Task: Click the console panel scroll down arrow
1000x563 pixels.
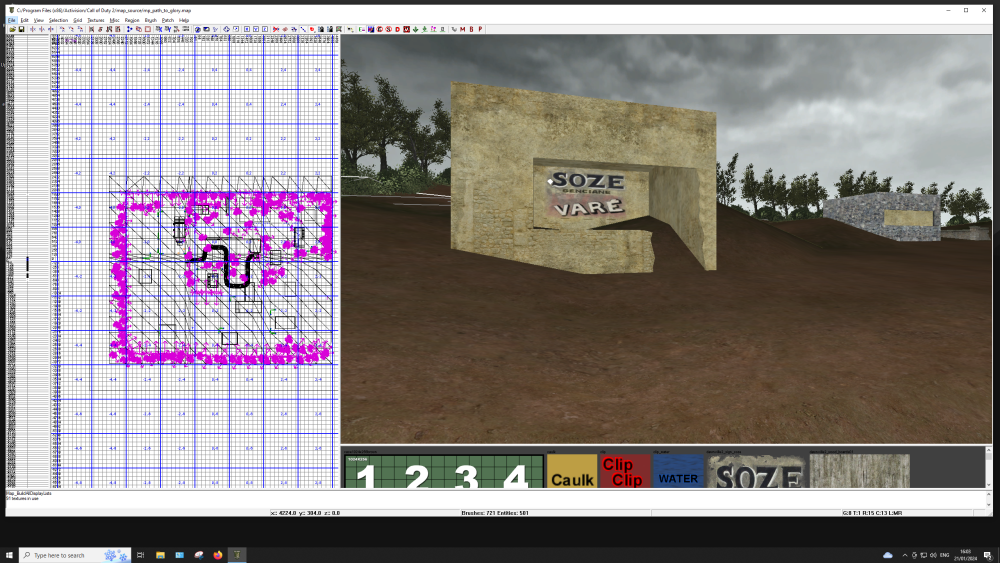Action: [x=989, y=506]
